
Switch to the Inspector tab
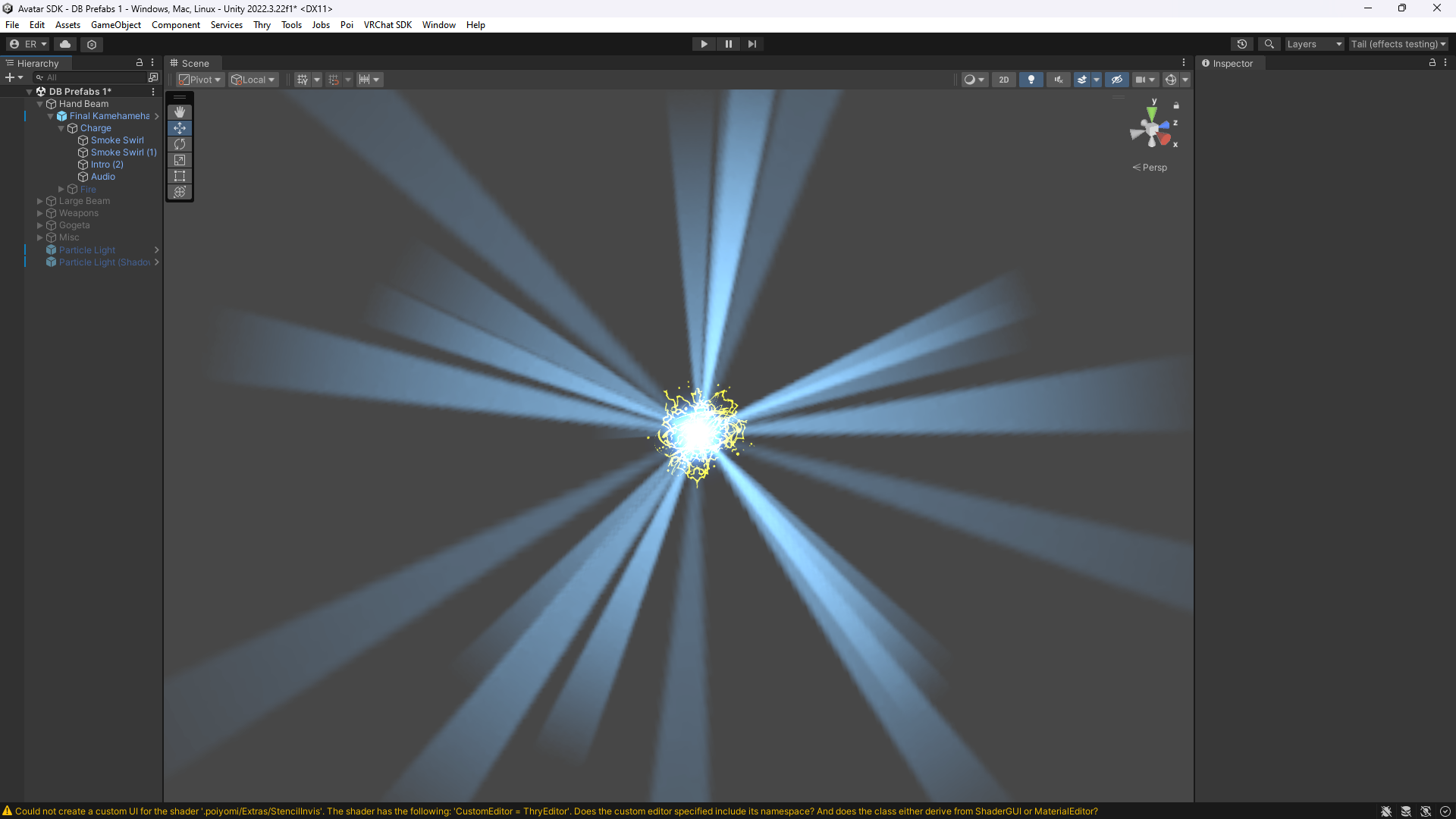click(1227, 64)
